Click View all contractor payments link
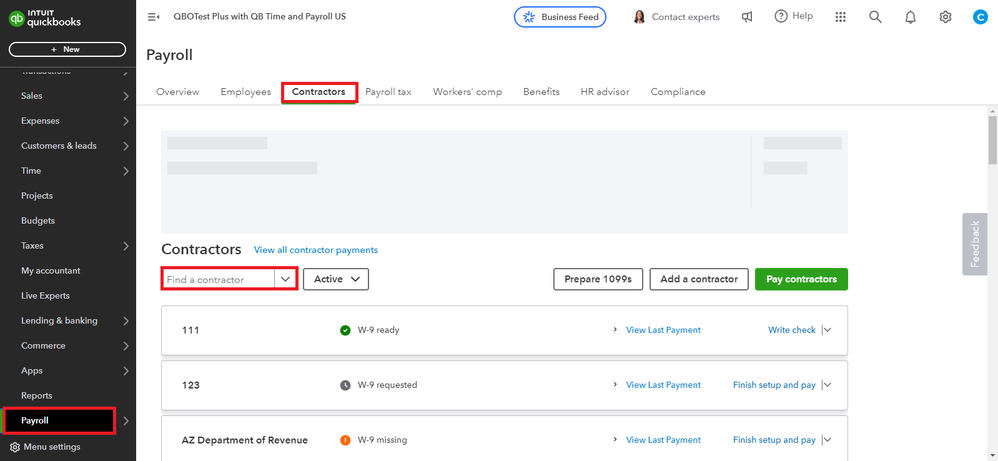This screenshot has width=998, height=461. coord(316,250)
